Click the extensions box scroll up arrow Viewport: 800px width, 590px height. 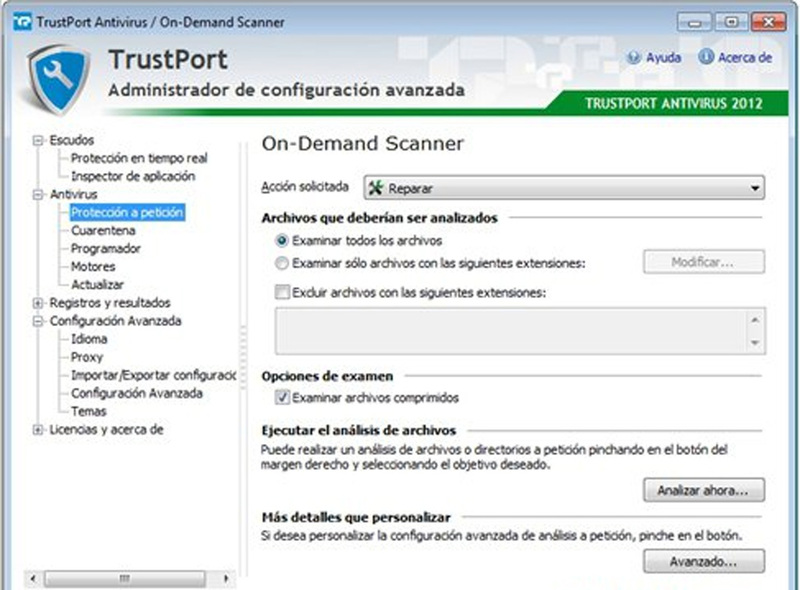click(x=755, y=320)
